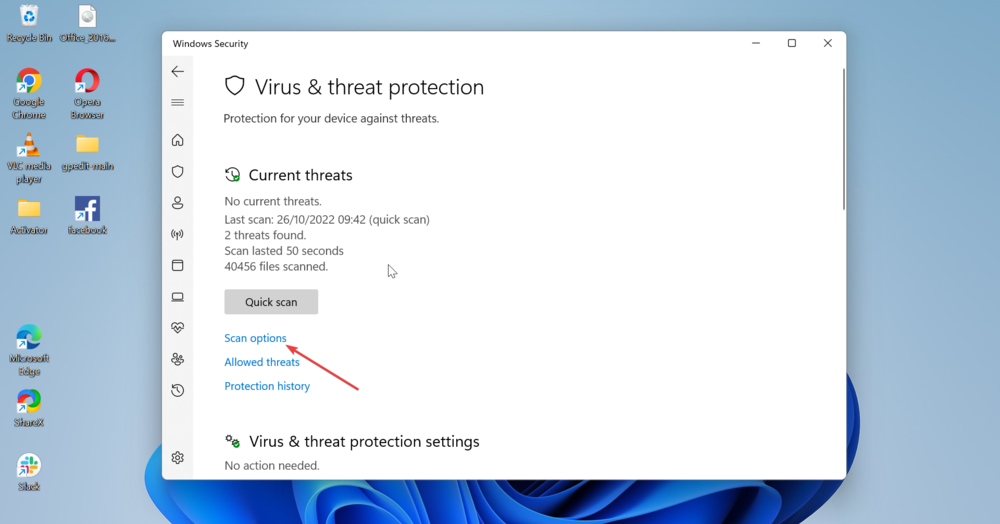
Task: Start a Quick scan
Action: [271, 302]
